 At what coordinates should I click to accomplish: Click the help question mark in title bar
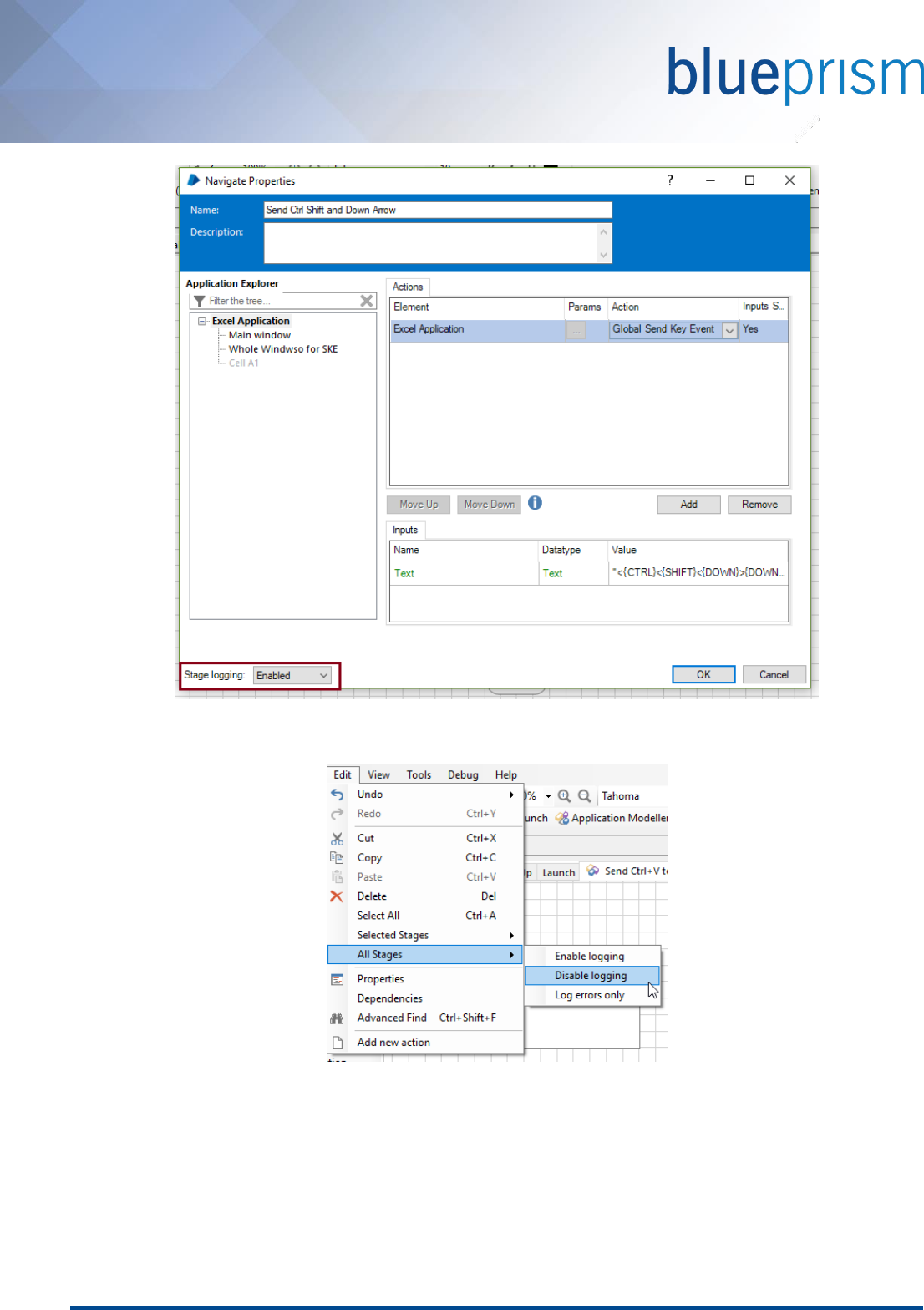coord(670,180)
